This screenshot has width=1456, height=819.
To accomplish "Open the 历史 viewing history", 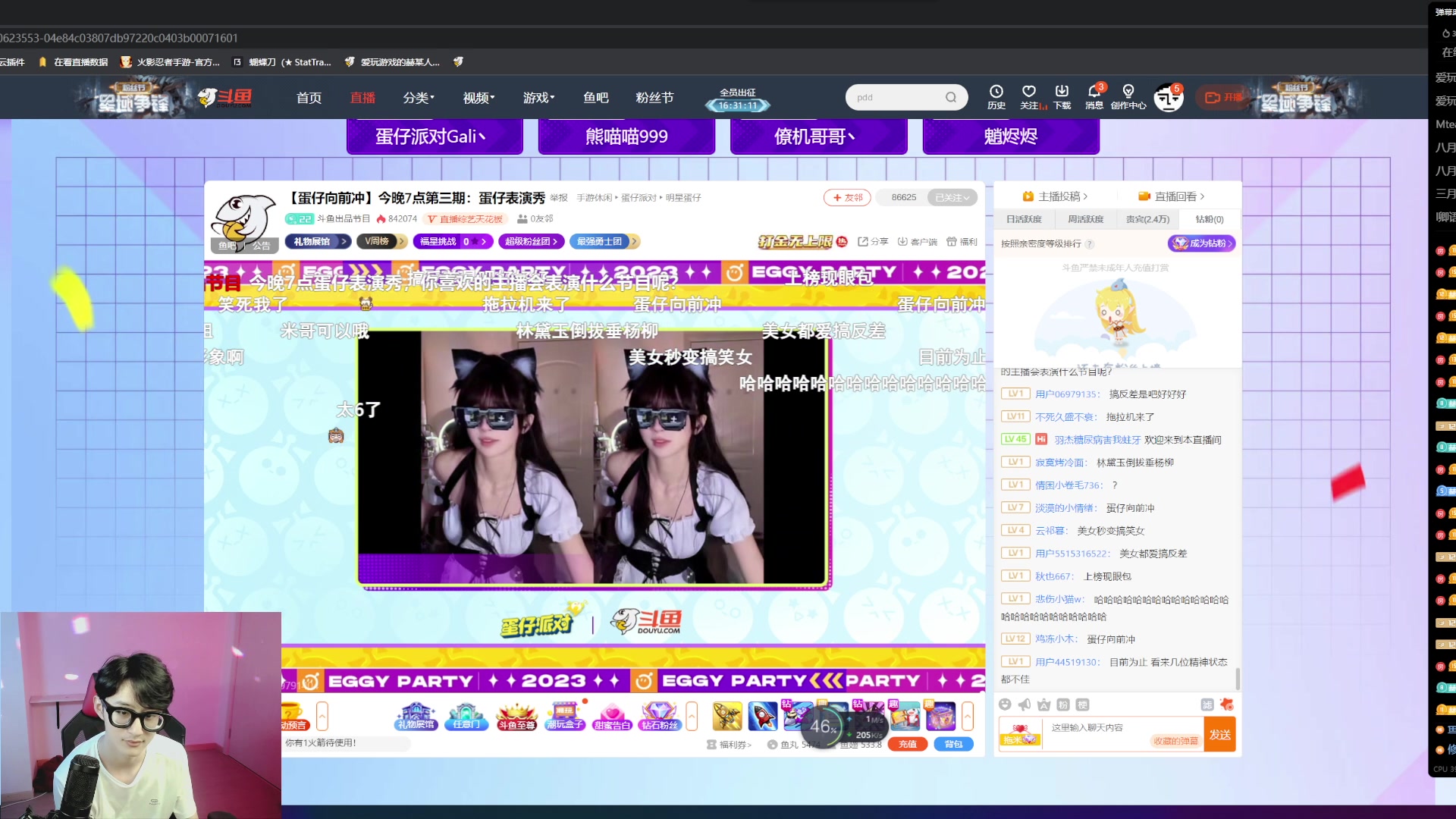I will [997, 97].
